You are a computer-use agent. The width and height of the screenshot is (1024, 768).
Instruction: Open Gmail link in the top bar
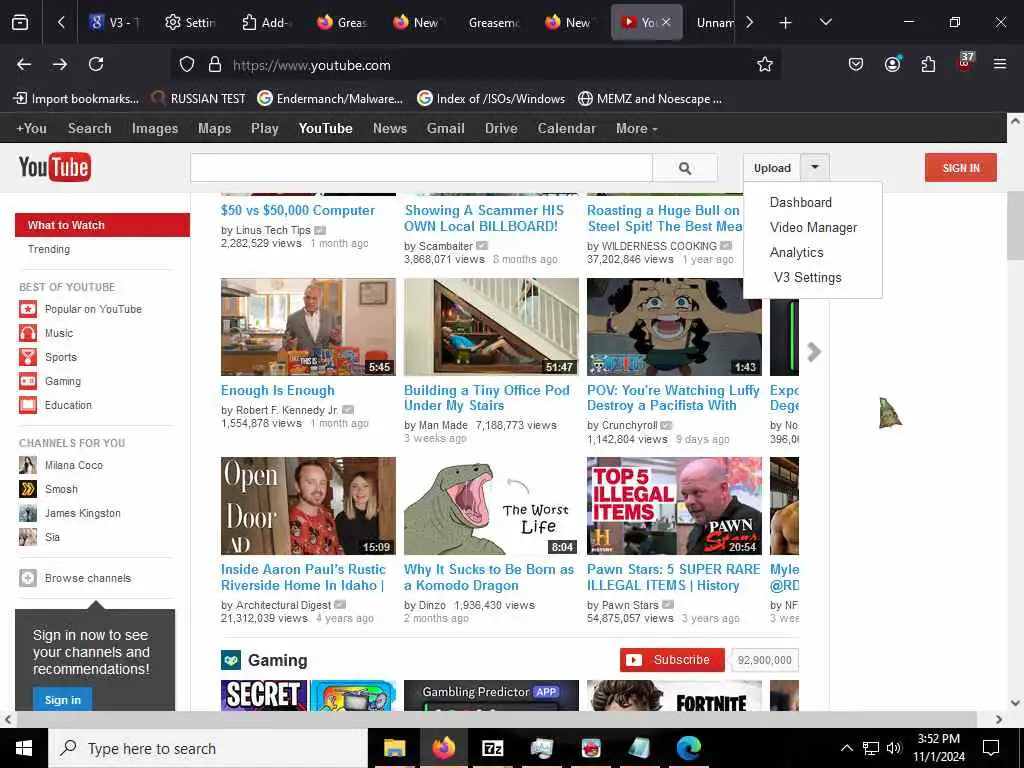[x=445, y=129]
